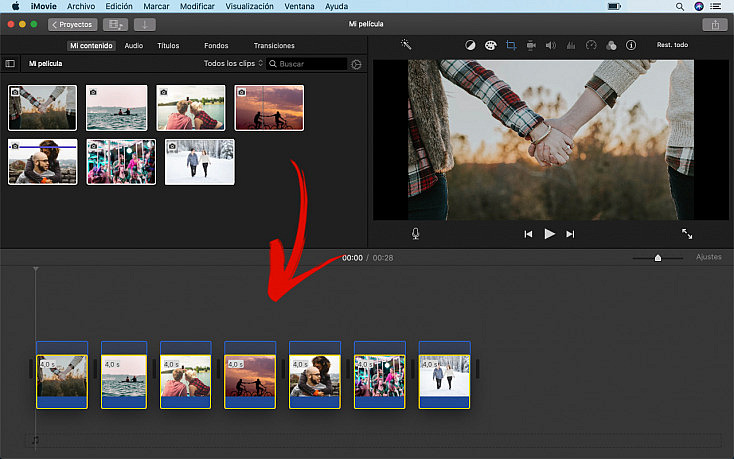734x459 pixels.
Task: Open the Marcar menu
Action: pos(156,6)
